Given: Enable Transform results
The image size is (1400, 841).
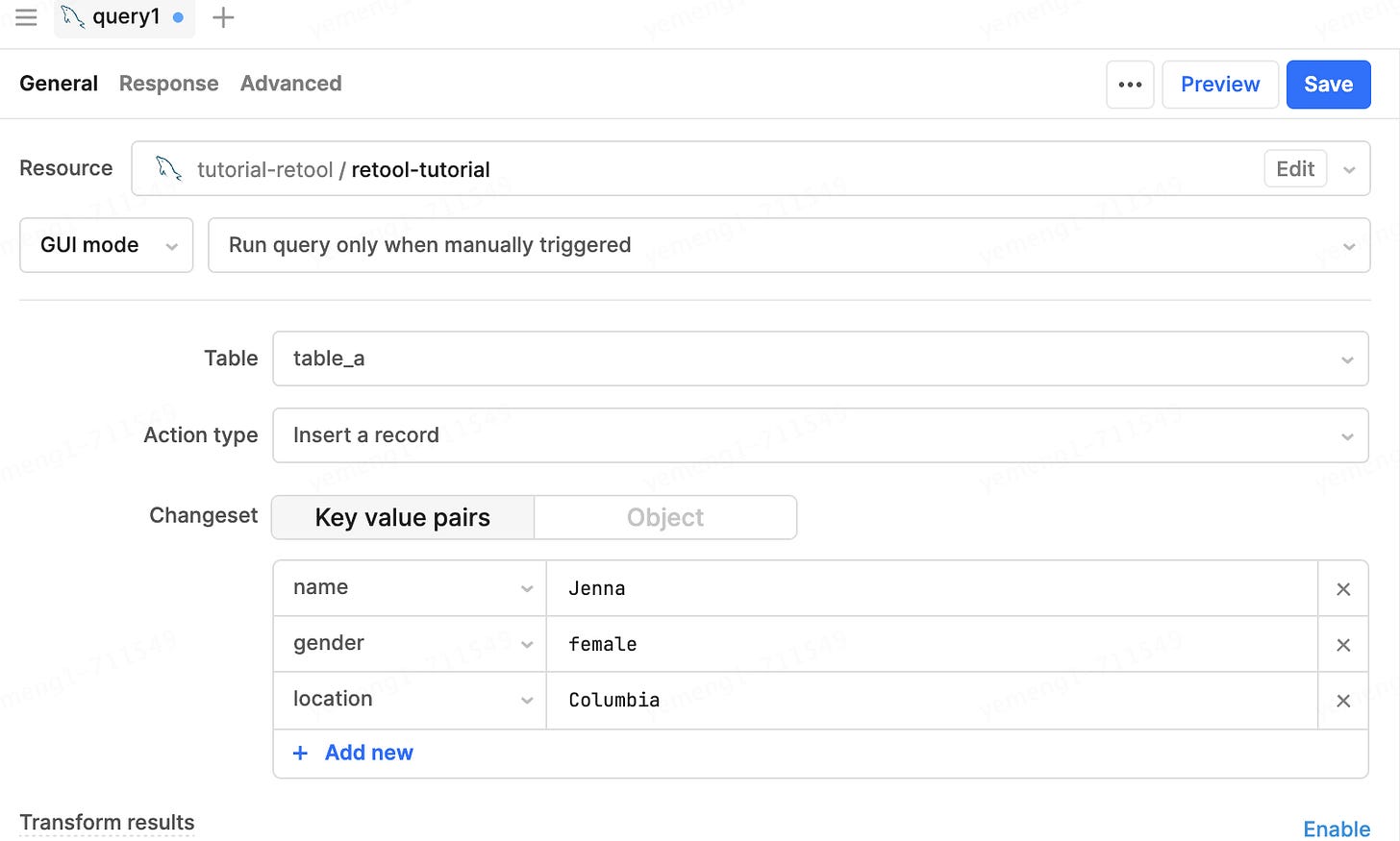Looking at the screenshot, I should [1337, 829].
